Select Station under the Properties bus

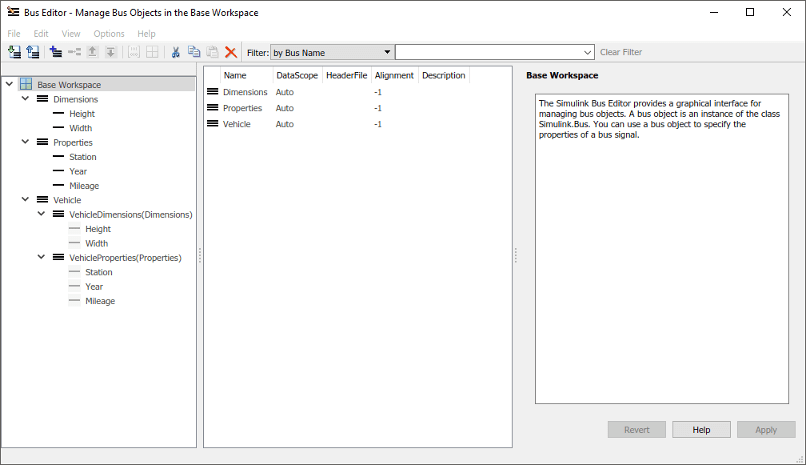coord(83,157)
